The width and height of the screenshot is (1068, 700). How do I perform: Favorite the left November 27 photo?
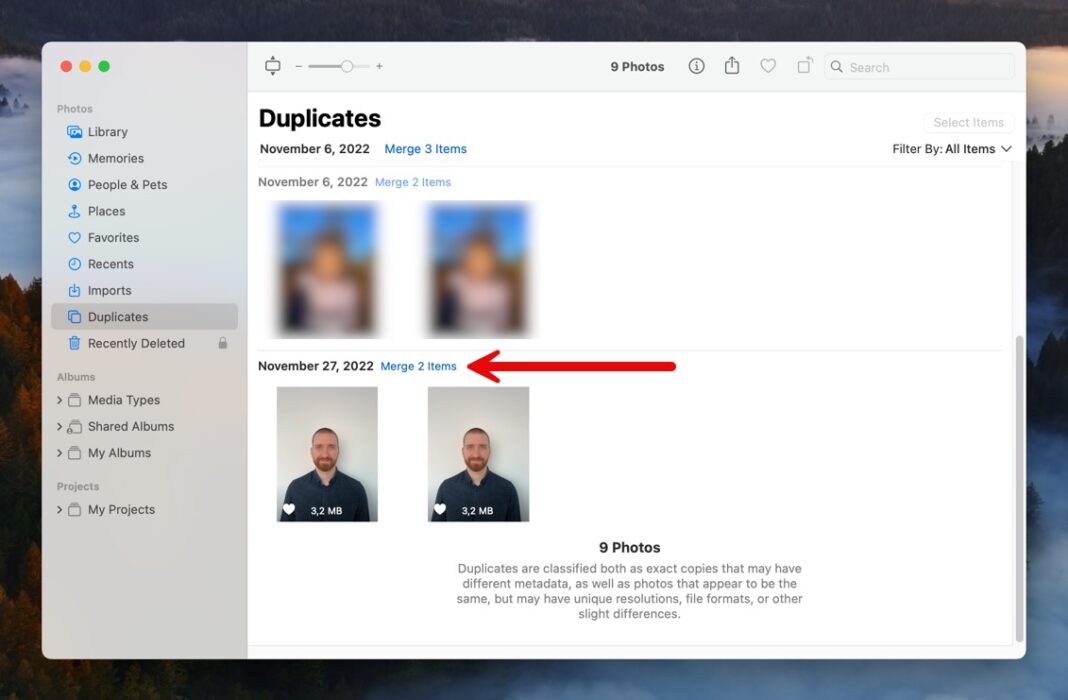tap(287, 509)
